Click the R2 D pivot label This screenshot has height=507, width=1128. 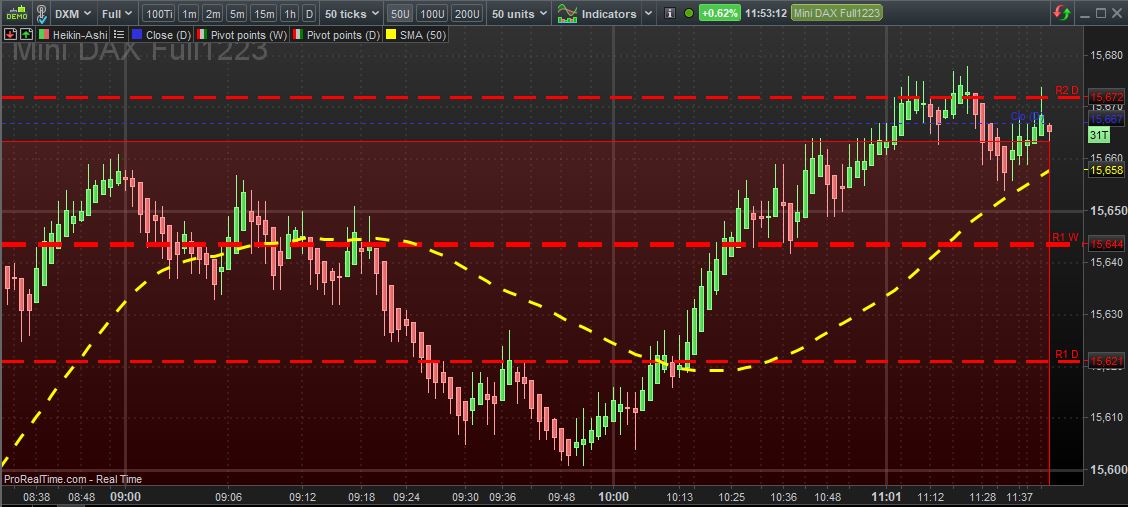pos(1067,91)
